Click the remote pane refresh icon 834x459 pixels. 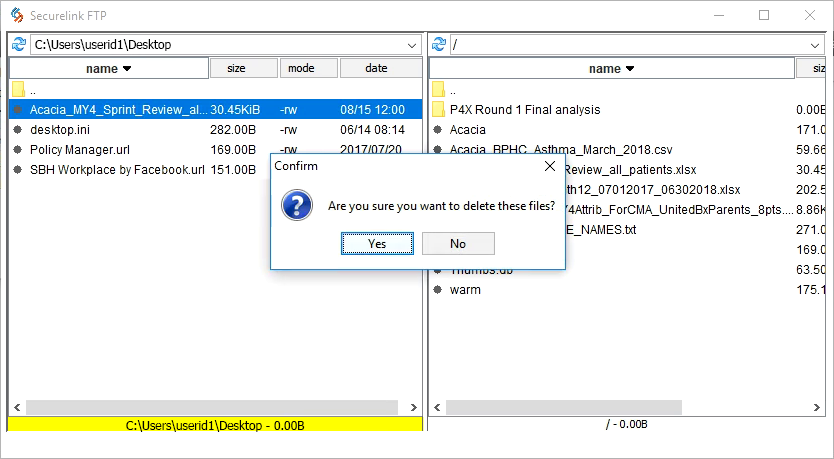pyautogui.click(x=438, y=45)
